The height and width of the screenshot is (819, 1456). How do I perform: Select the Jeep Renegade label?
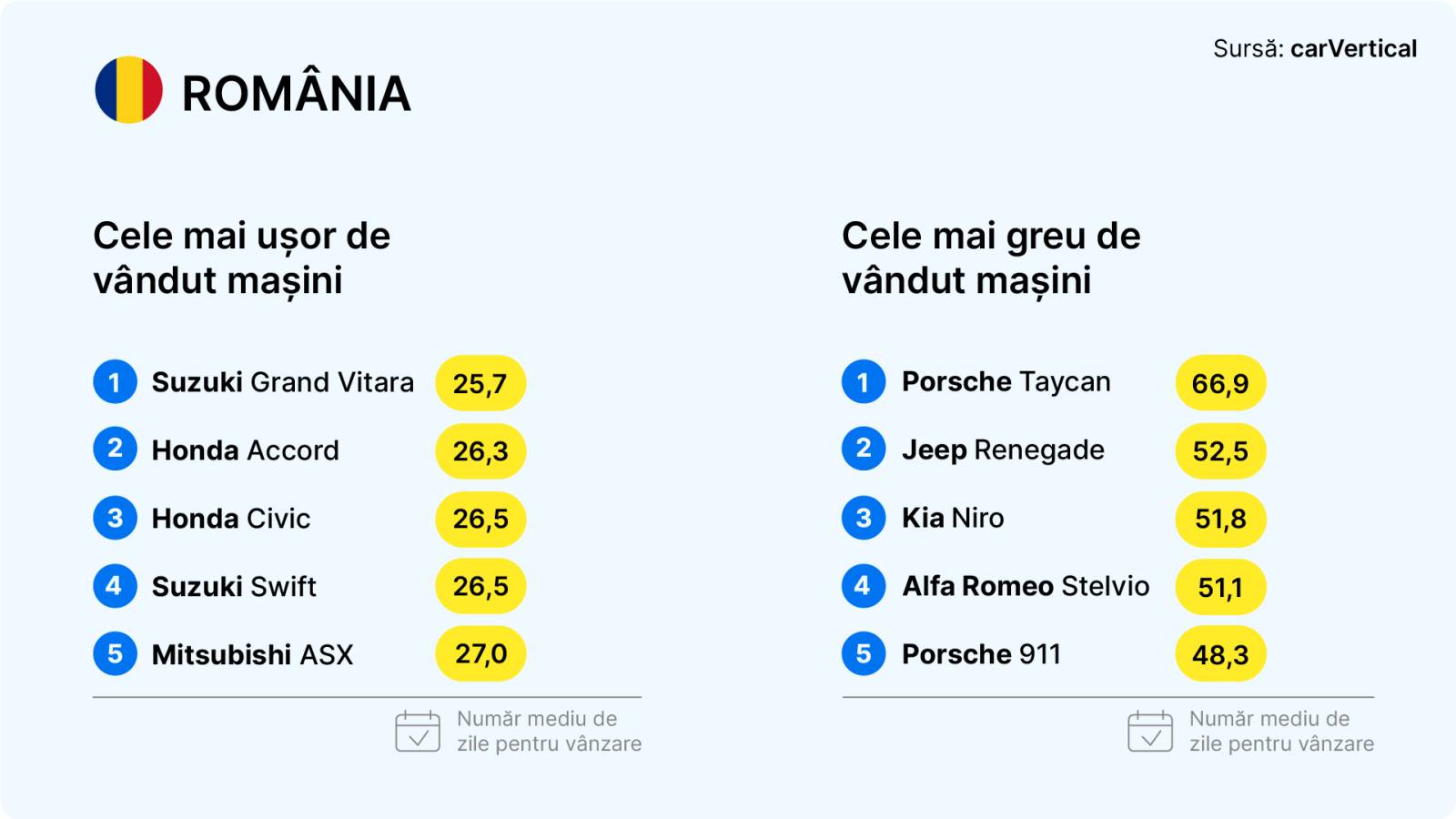1003,450
